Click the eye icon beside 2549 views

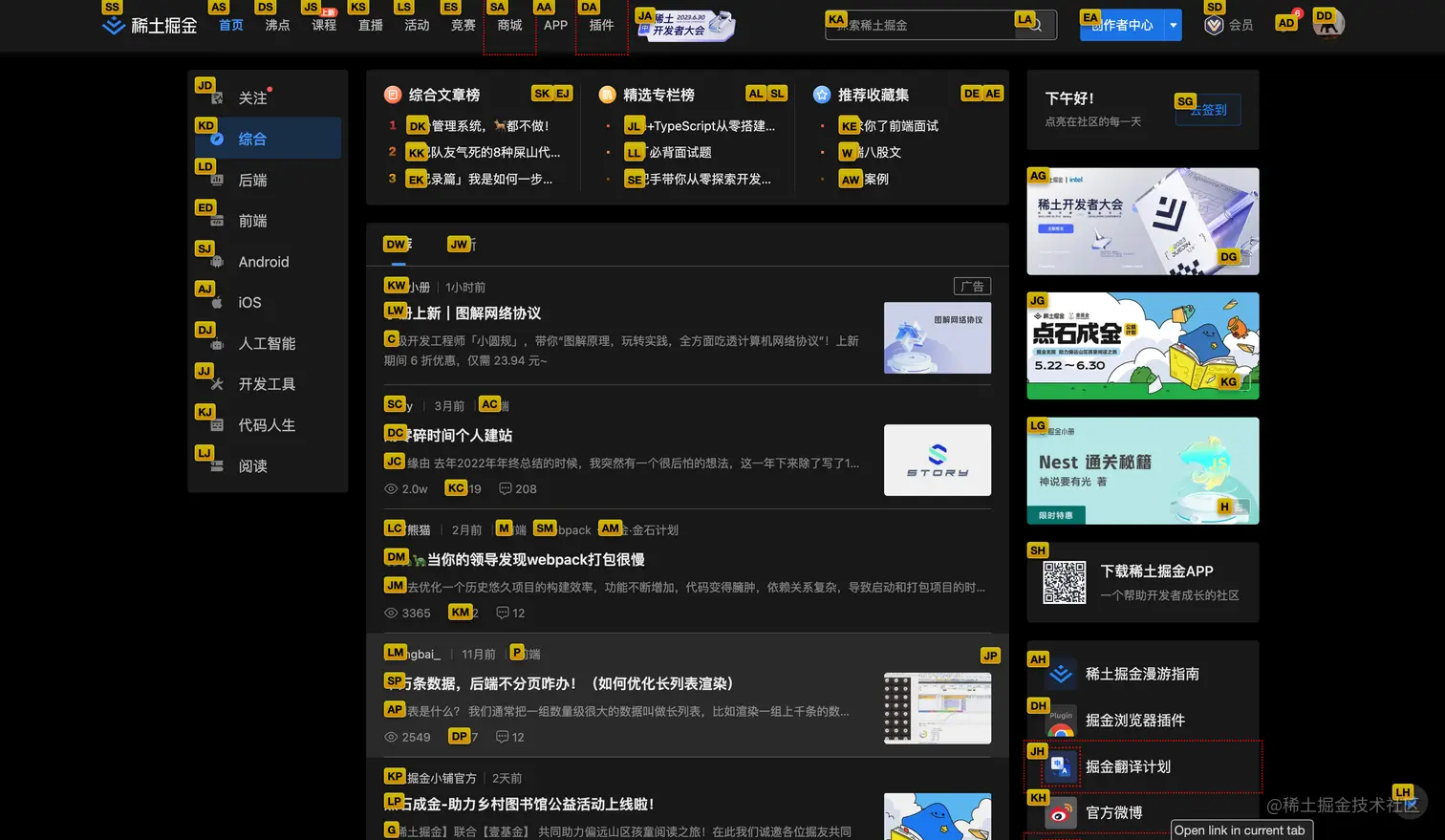[x=391, y=737]
